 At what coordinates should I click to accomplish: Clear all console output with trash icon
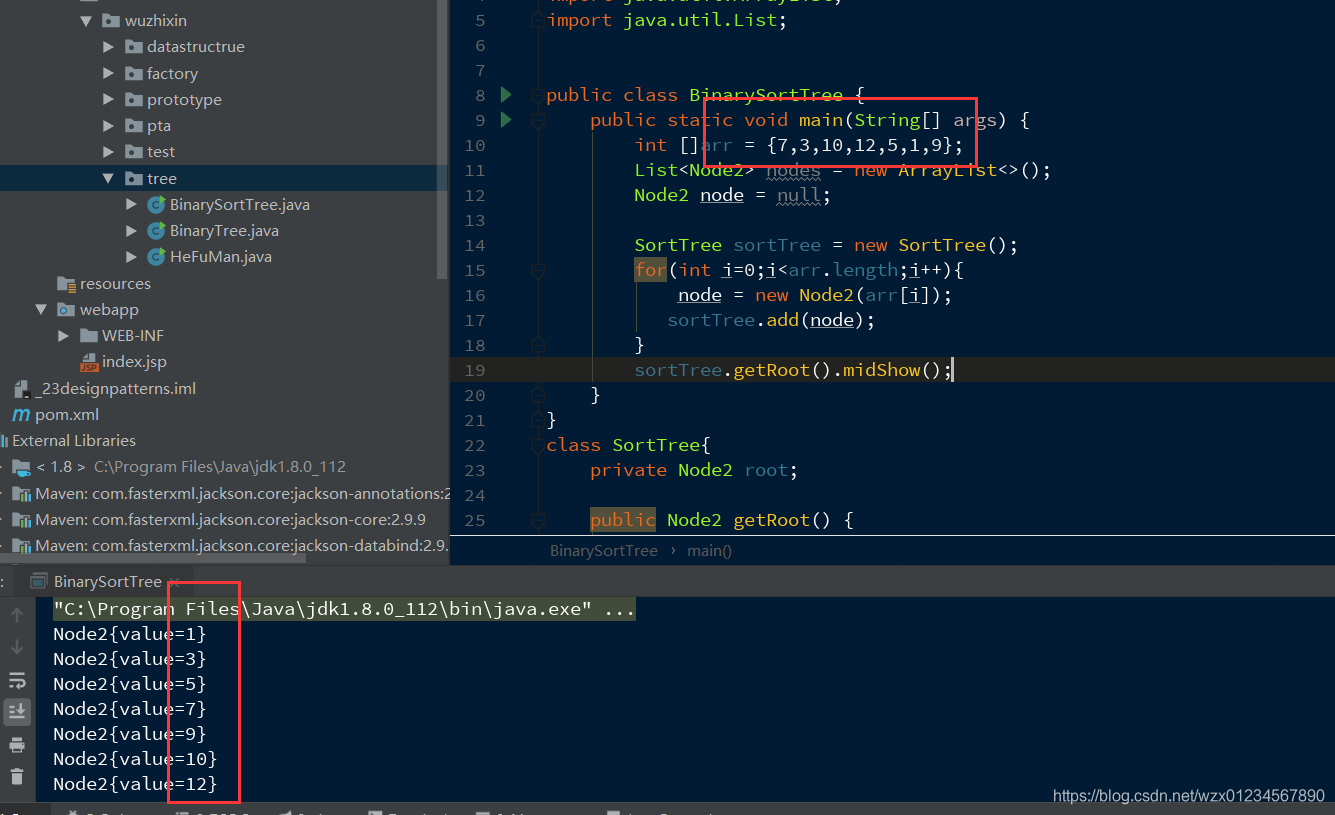(17, 776)
